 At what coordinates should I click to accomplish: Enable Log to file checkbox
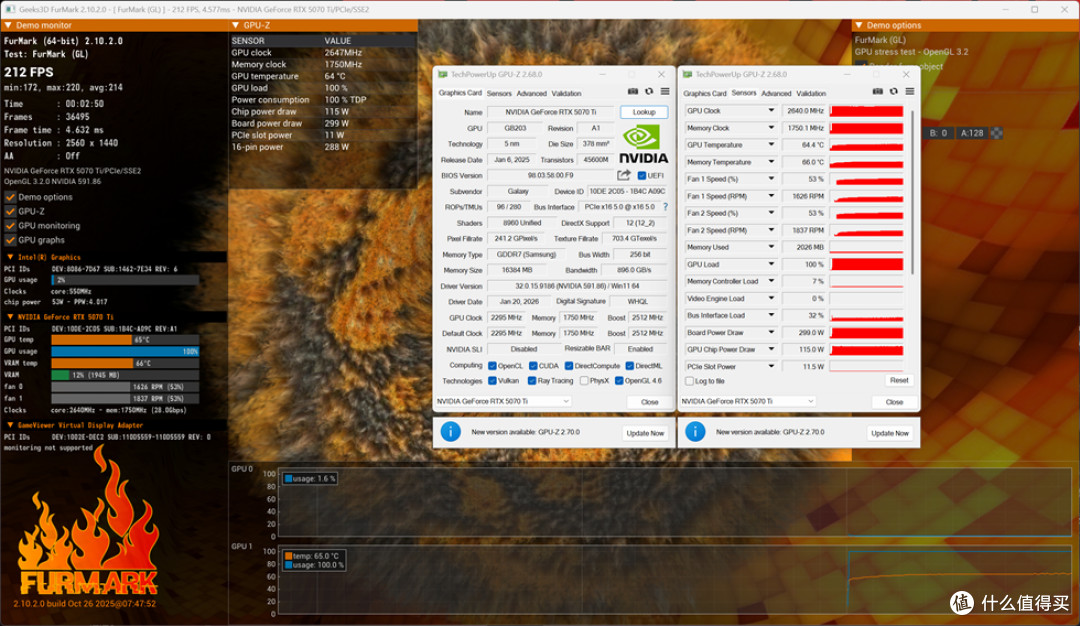click(689, 381)
